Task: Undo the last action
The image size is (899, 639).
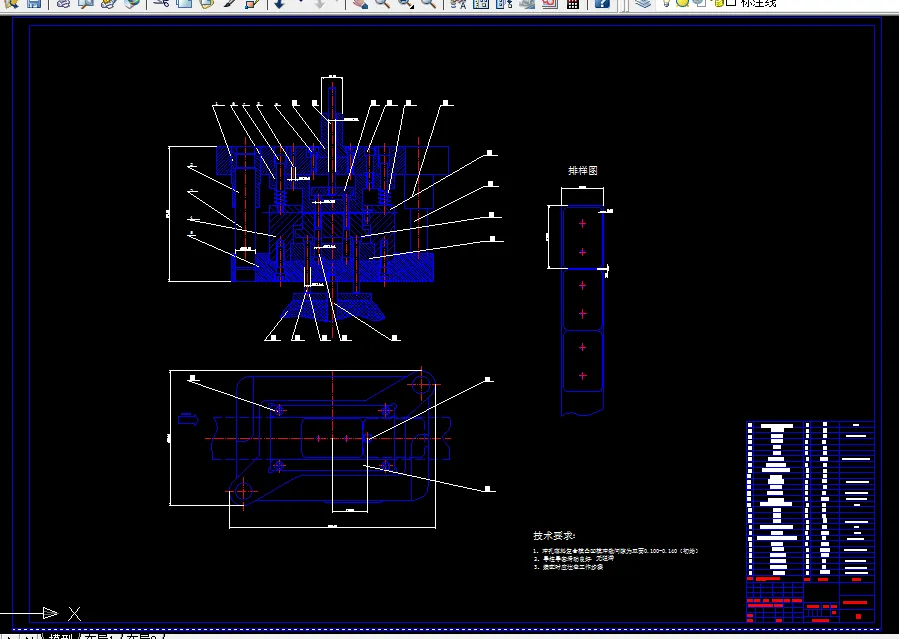Action: tap(280, 3)
